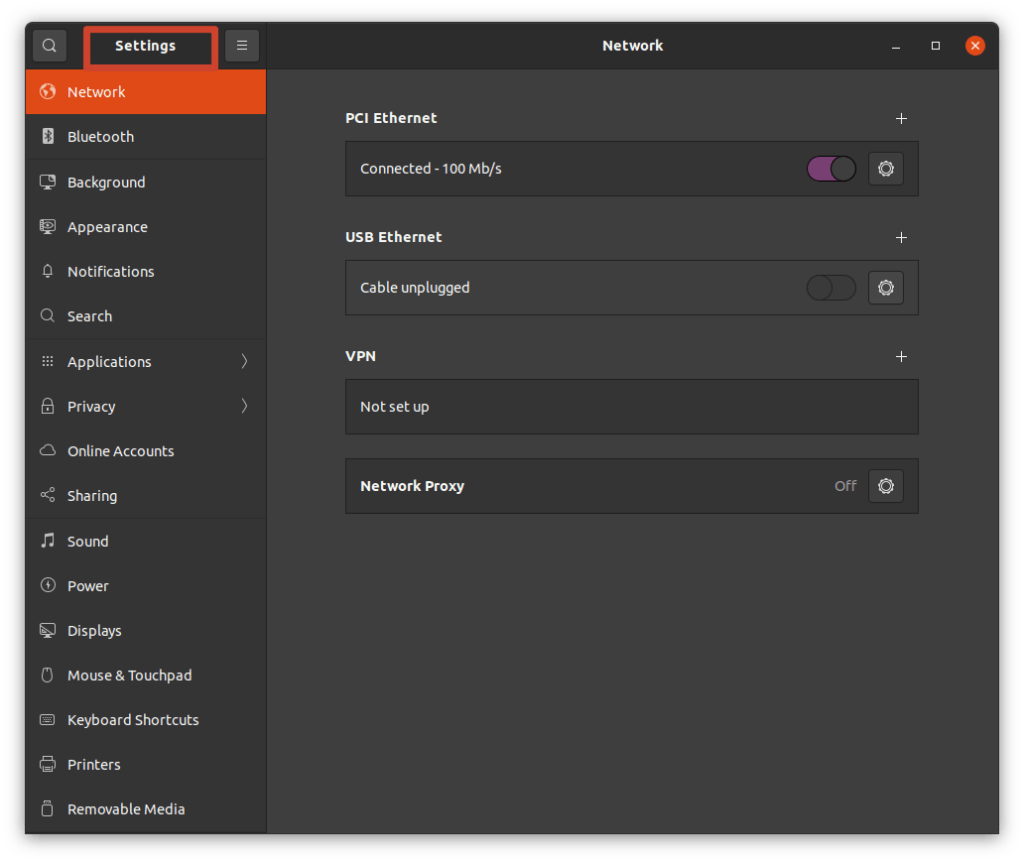Click the Printers sidebar icon

(47, 764)
